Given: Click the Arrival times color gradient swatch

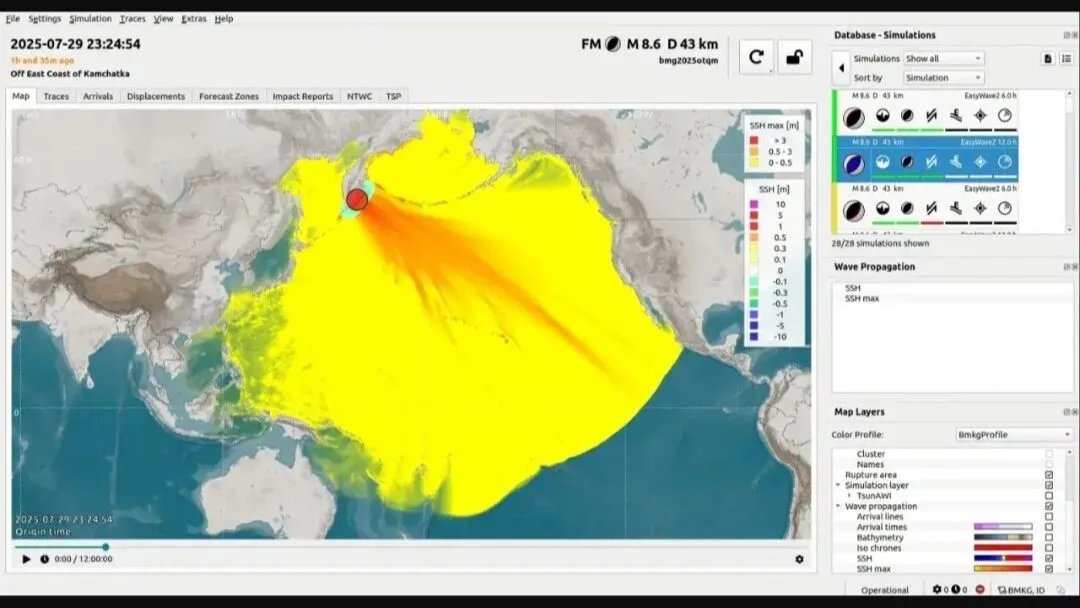Looking at the screenshot, I should (x=1003, y=527).
